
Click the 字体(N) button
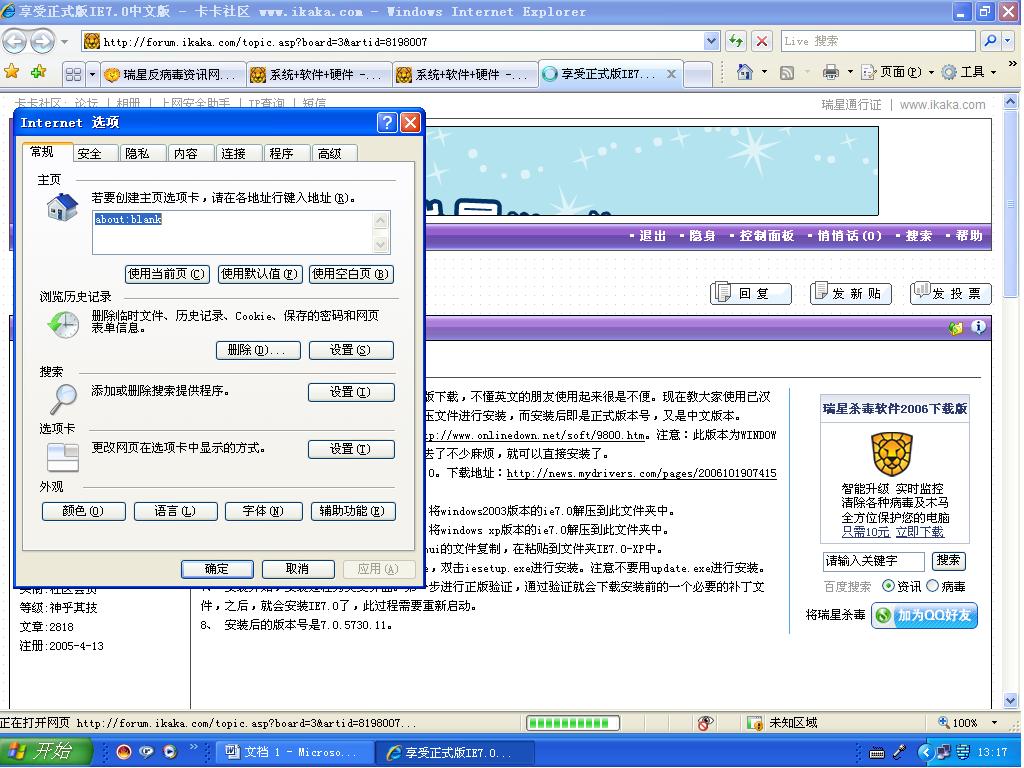pos(263,511)
